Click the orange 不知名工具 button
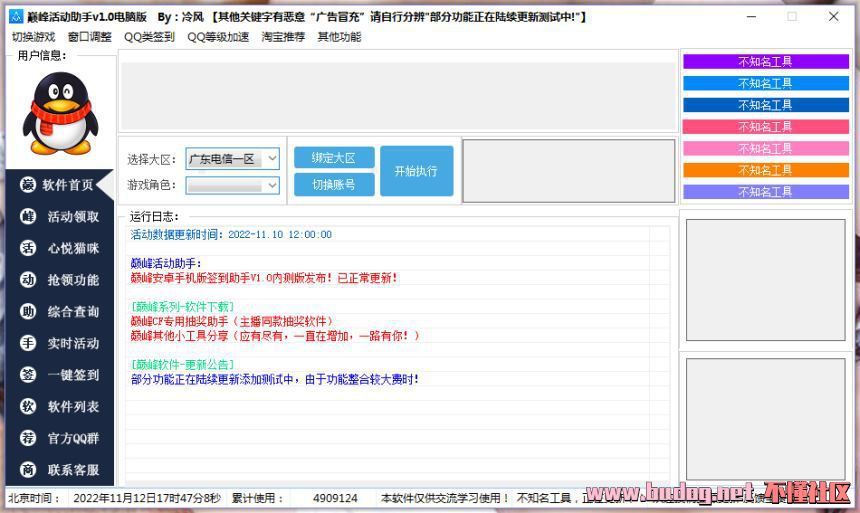860x513 pixels. tap(765, 170)
